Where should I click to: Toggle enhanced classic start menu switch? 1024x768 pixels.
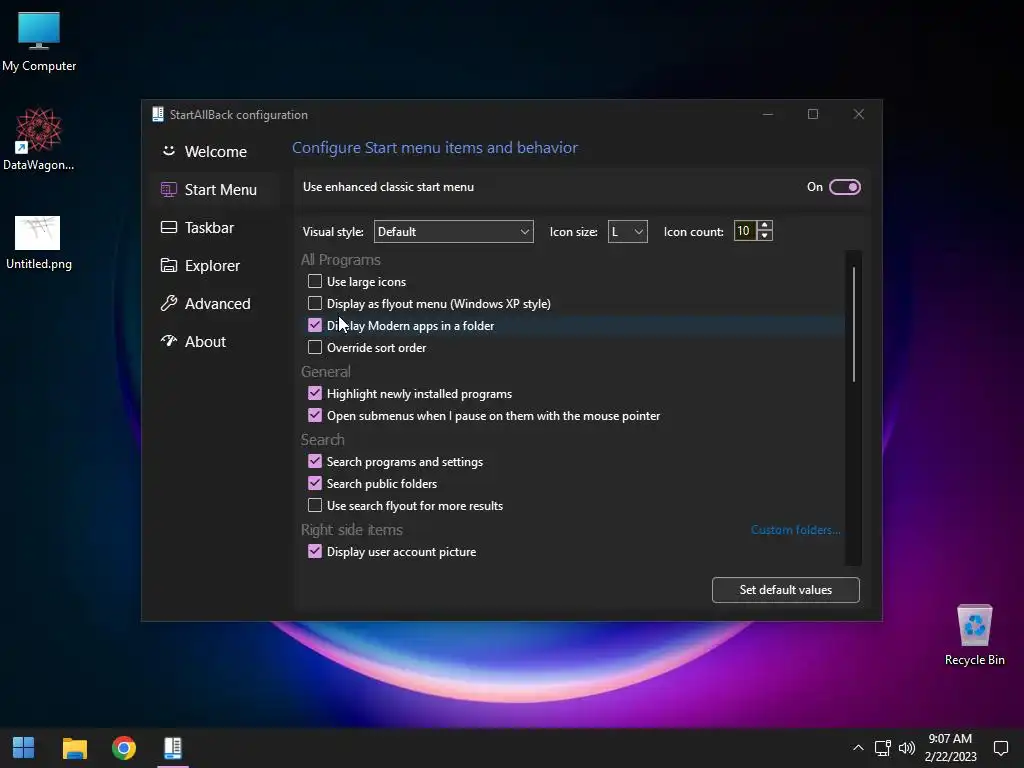tap(844, 187)
